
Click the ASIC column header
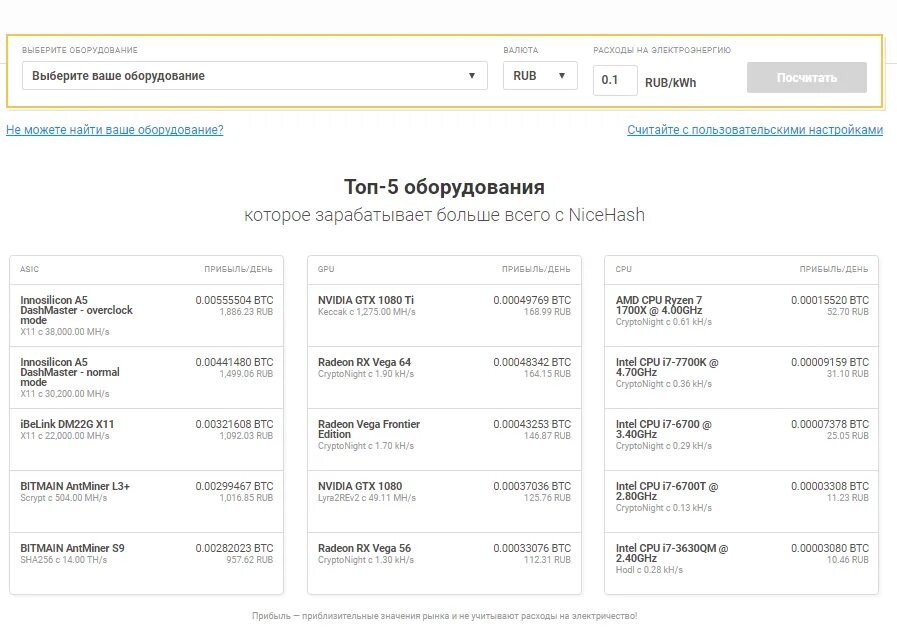[29, 269]
